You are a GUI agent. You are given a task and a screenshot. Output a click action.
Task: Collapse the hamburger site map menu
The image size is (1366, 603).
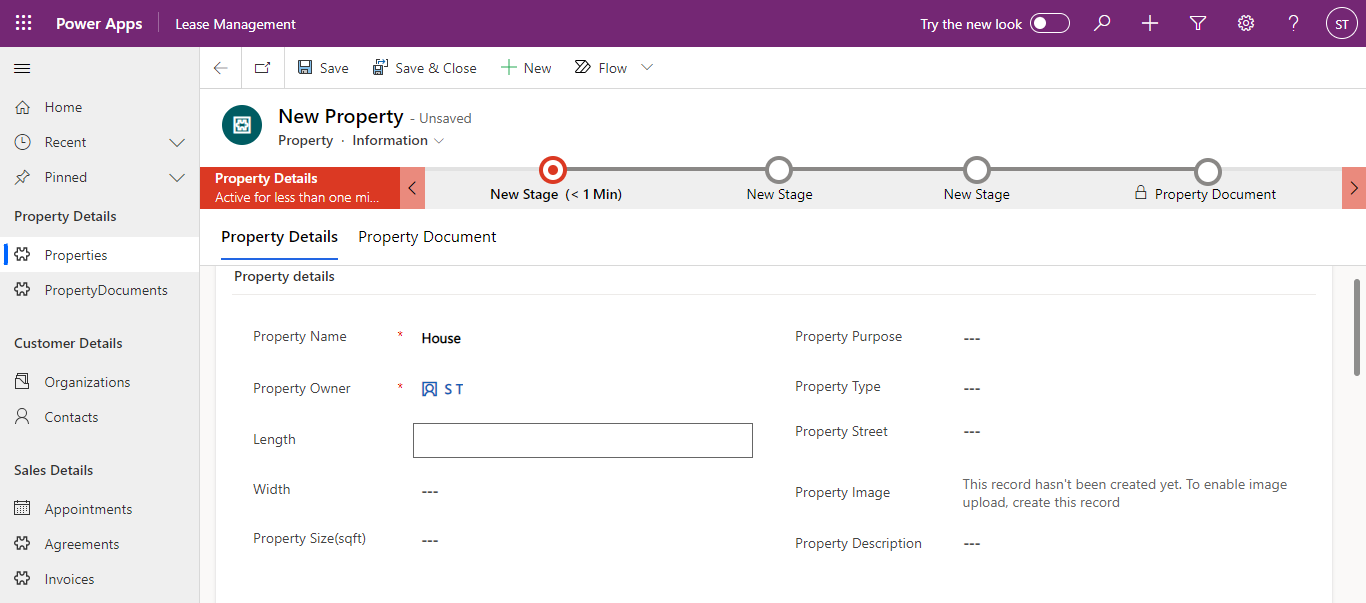click(x=22, y=68)
